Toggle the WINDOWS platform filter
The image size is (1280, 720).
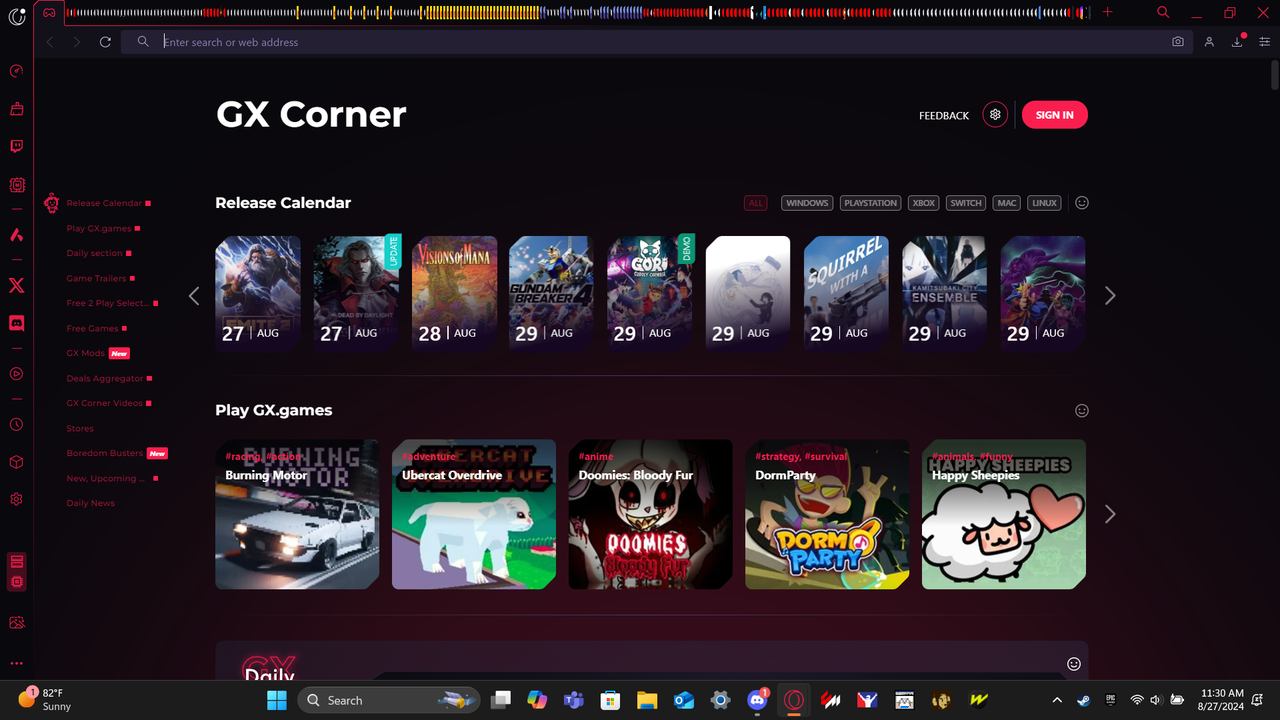click(x=807, y=203)
